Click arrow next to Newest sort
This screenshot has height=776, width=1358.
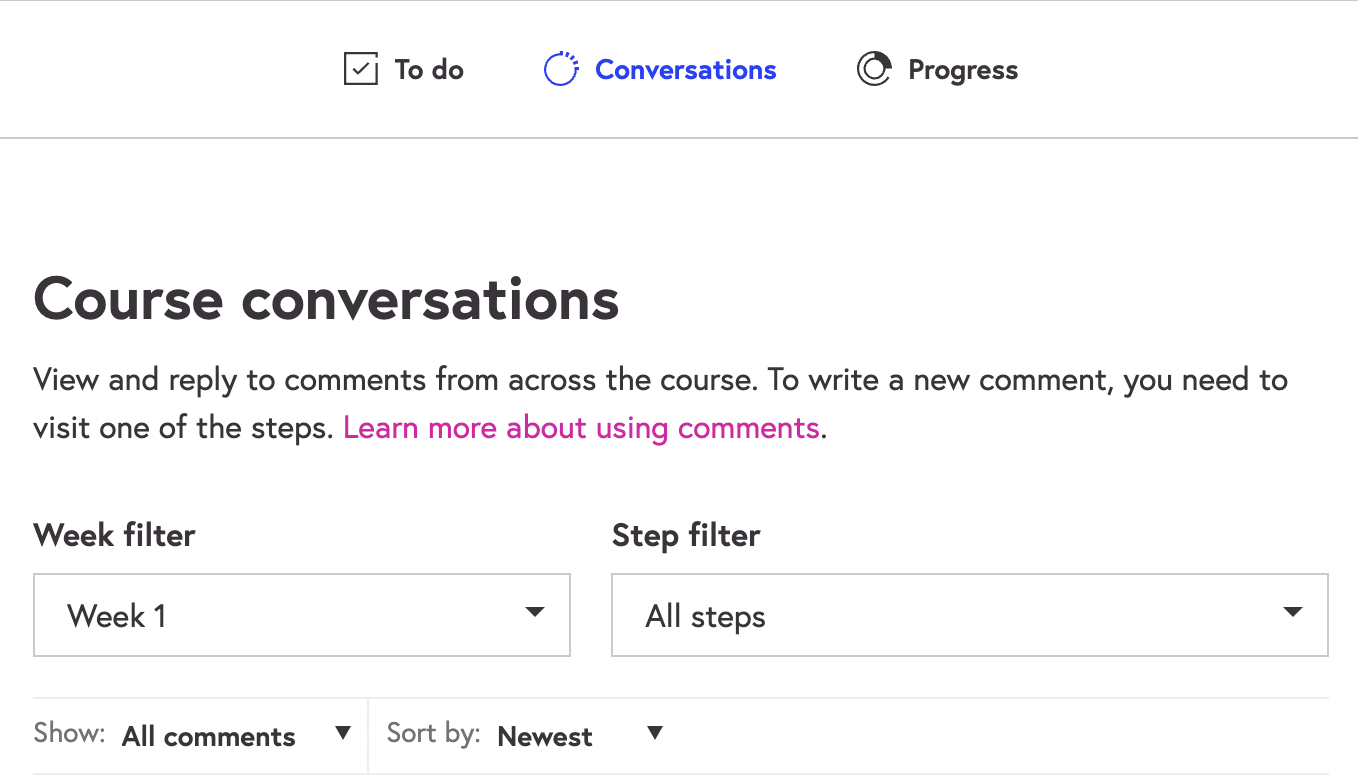pos(655,733)
